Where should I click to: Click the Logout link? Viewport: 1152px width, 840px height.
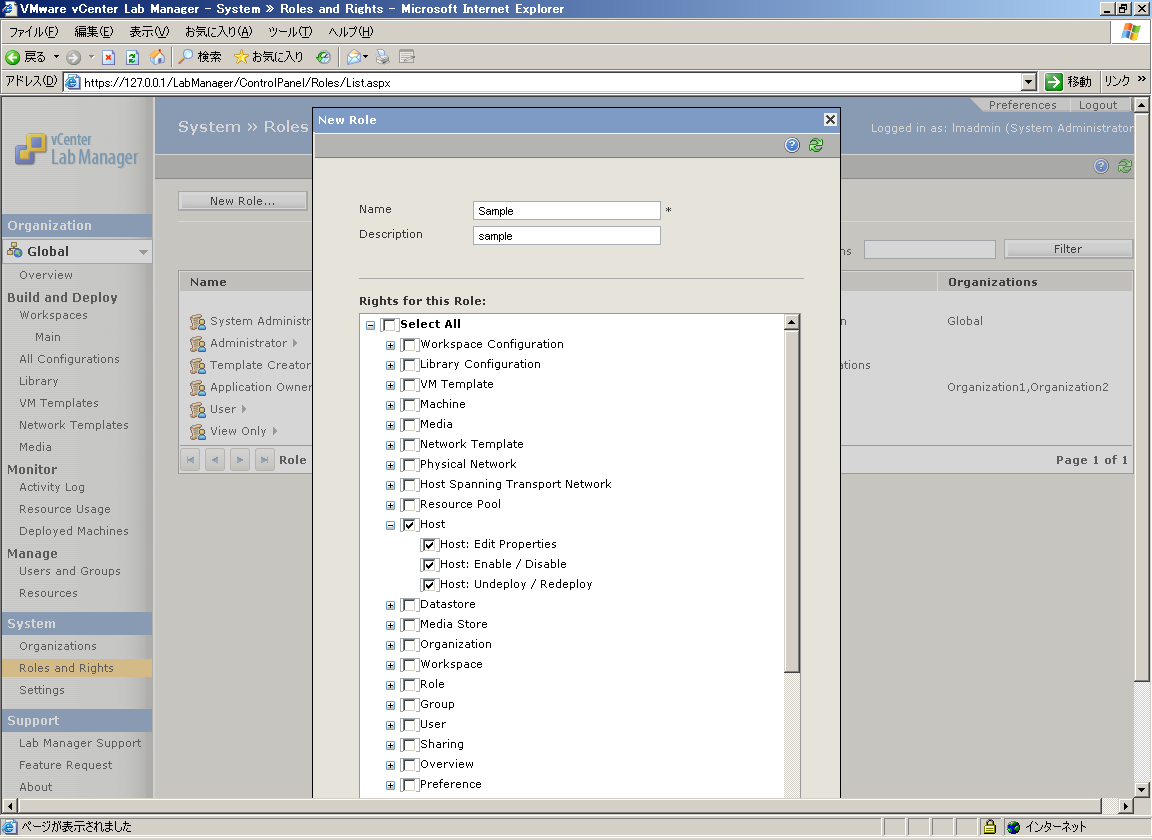point(1098,105)
